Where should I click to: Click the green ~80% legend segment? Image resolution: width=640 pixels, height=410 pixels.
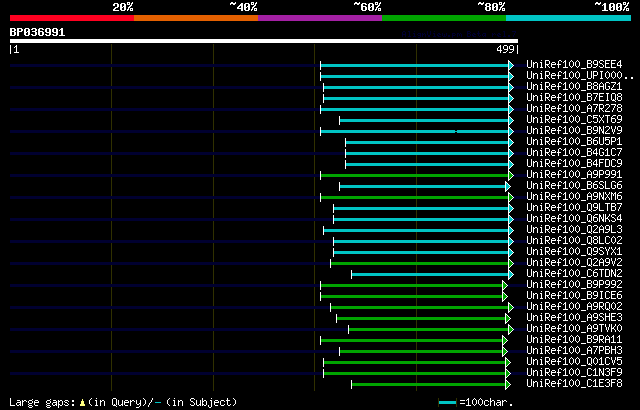click(444, 18)
